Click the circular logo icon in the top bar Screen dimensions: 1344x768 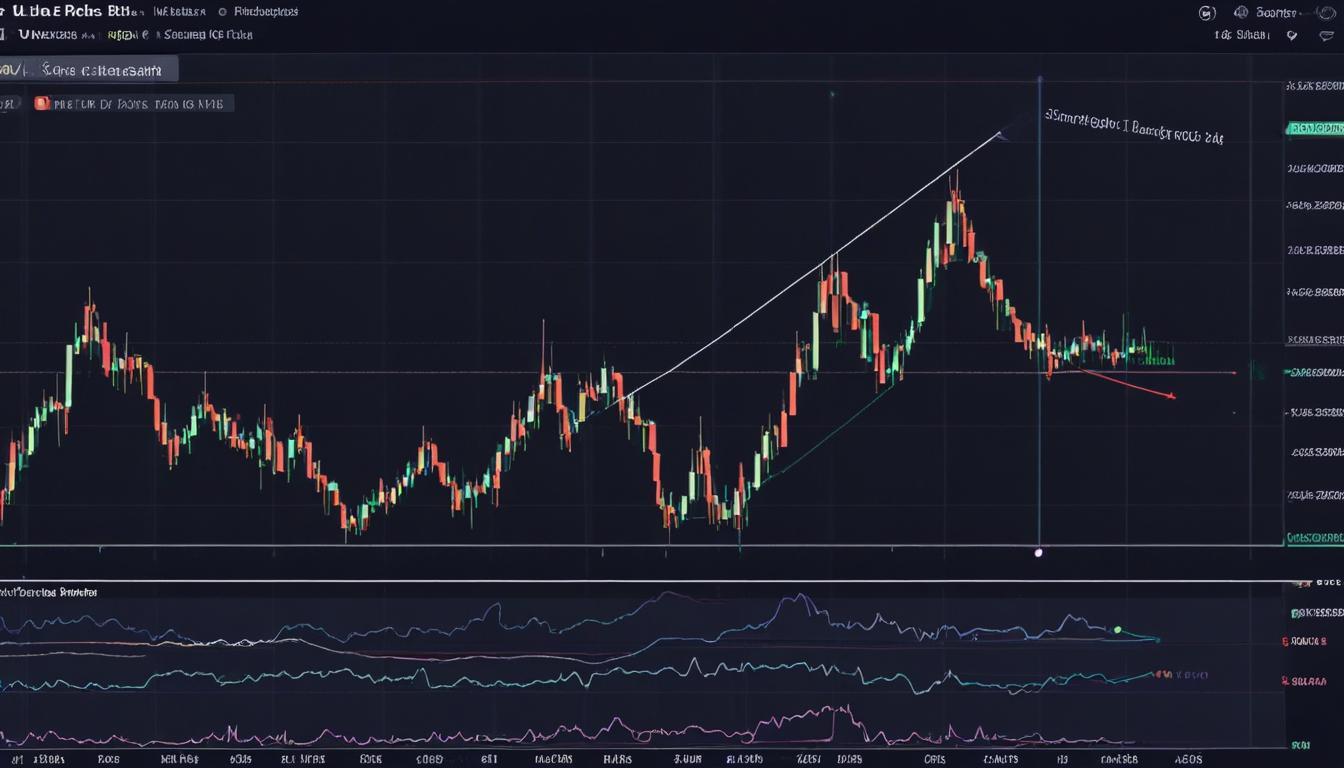pyautogui.click(x=1207, y=13)
